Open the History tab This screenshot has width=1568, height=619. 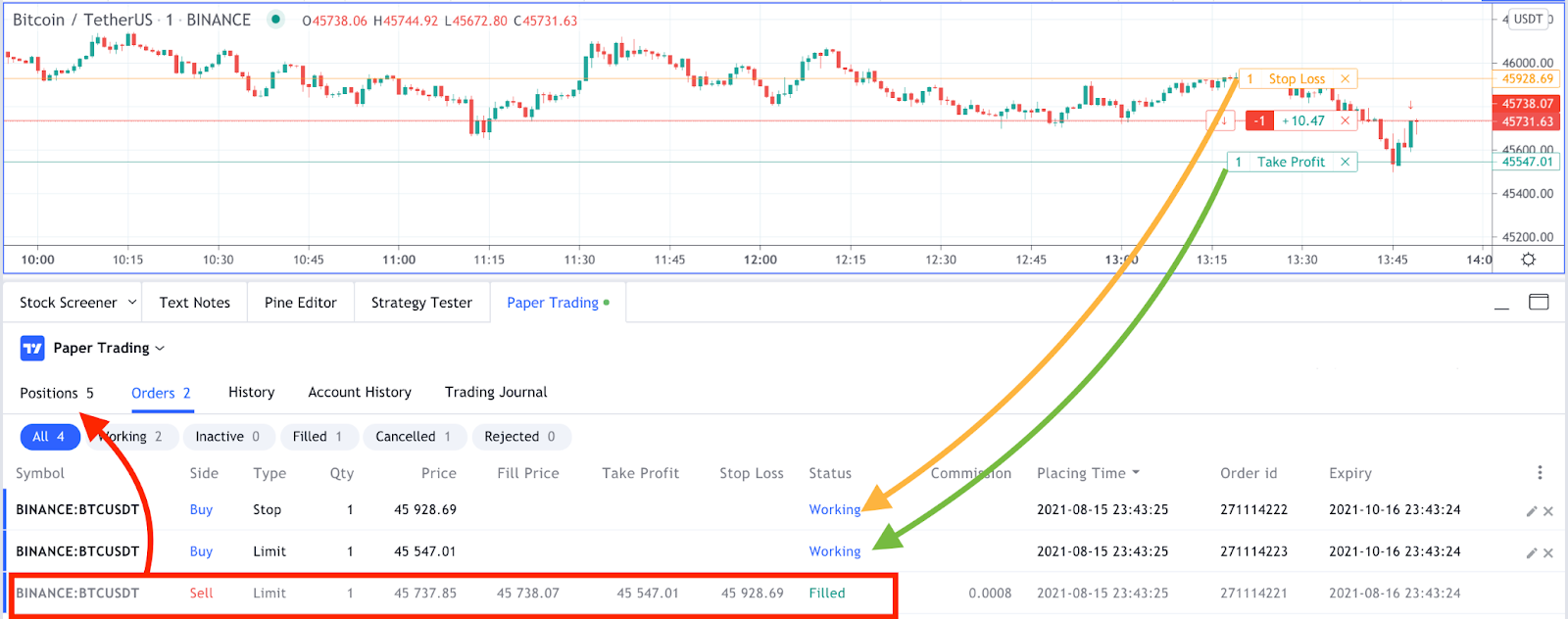[251, 392]
